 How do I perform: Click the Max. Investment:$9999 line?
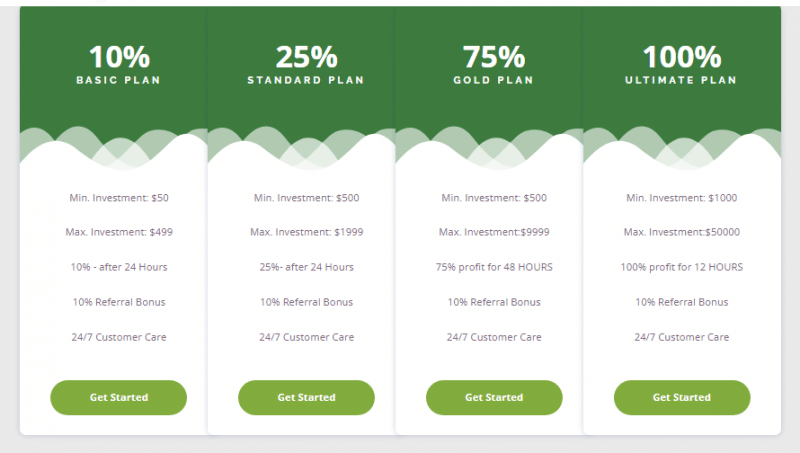pyautogui.click(x=494, y=232)
